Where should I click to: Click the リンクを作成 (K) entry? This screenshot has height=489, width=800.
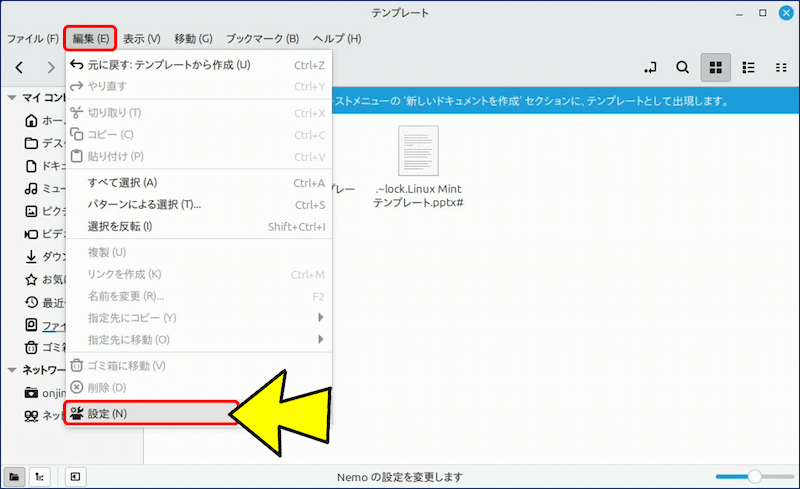pyautogui.click(x=199, y=275)
